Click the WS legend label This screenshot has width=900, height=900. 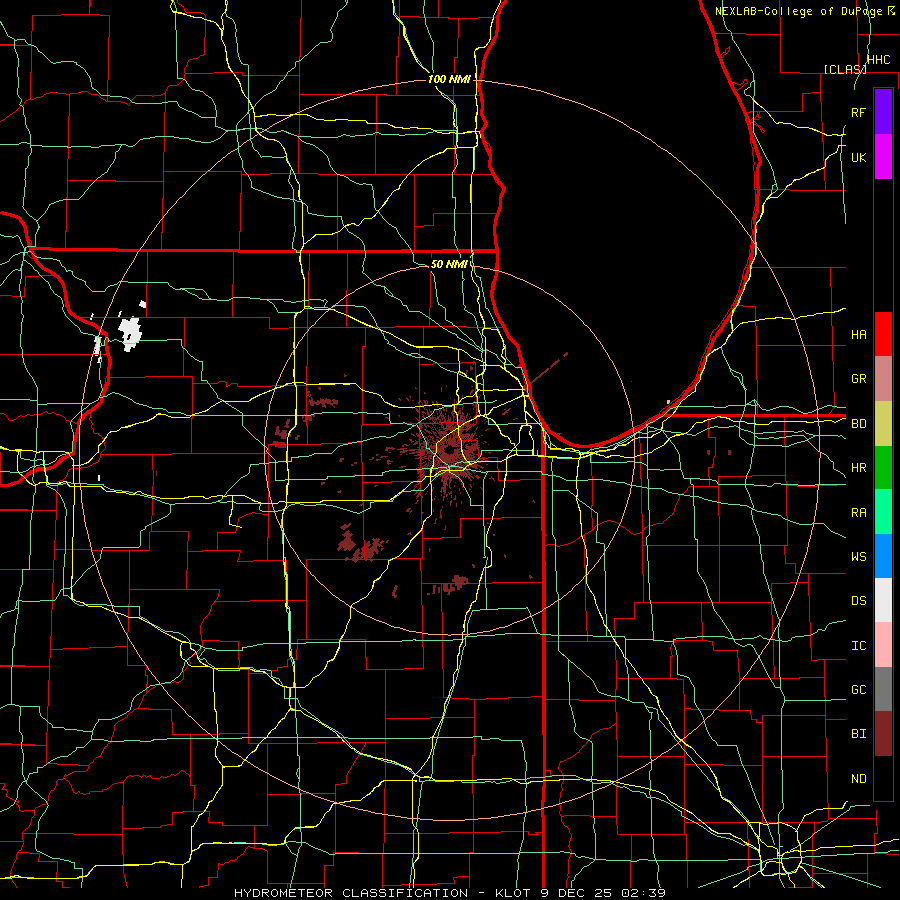click(858, 557)
